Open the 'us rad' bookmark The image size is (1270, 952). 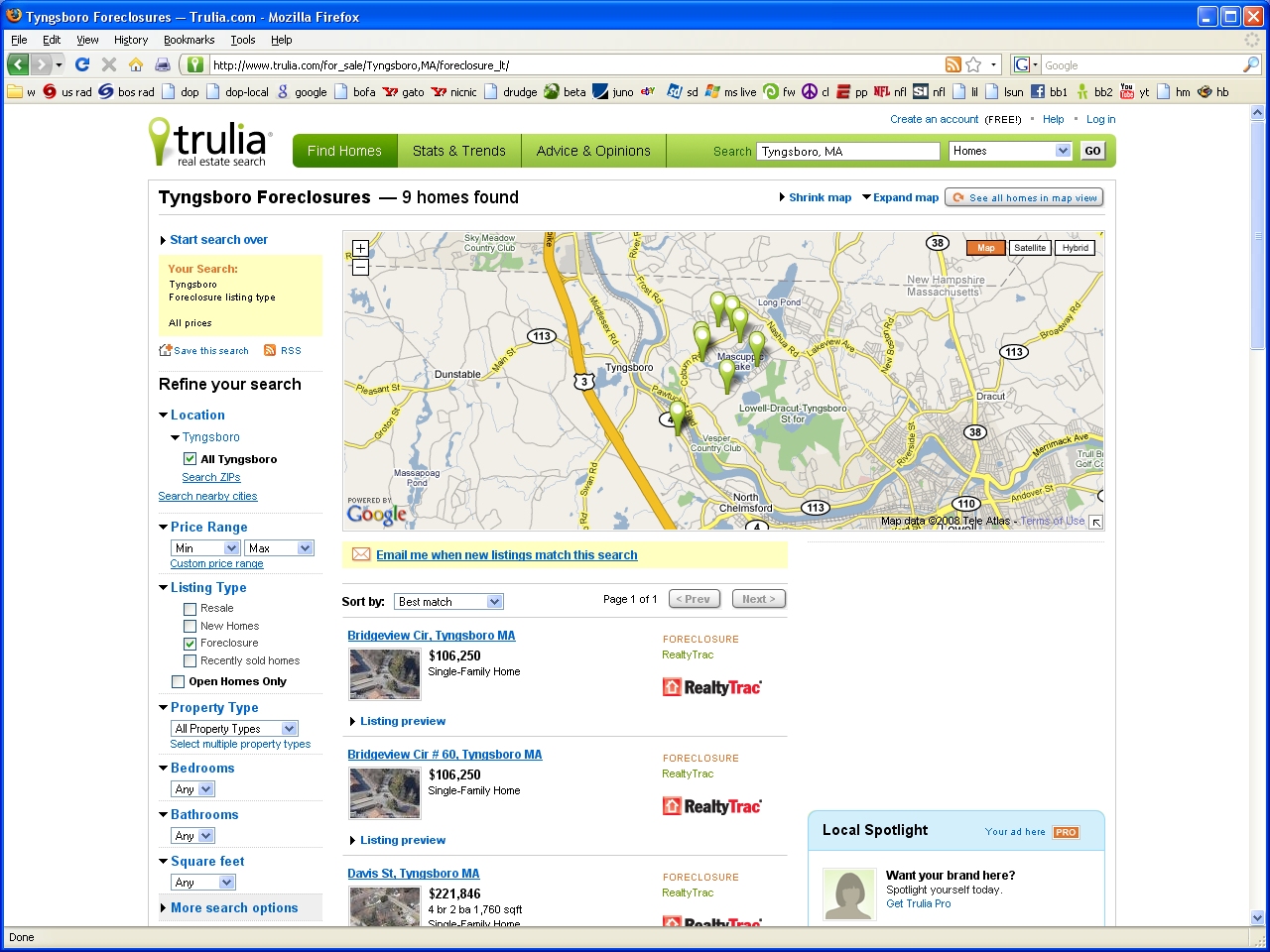[x=66, y=91]
